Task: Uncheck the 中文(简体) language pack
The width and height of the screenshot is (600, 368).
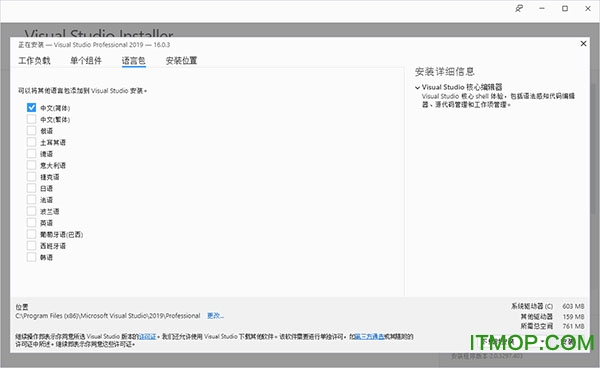Action: [x=31, y=107]
